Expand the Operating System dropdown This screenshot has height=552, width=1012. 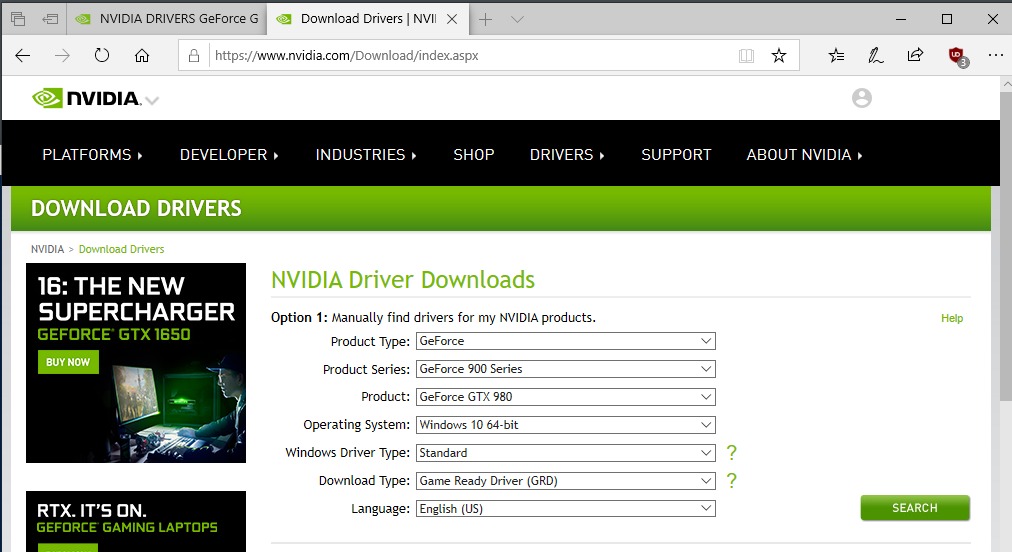click(x=566, y=425)
